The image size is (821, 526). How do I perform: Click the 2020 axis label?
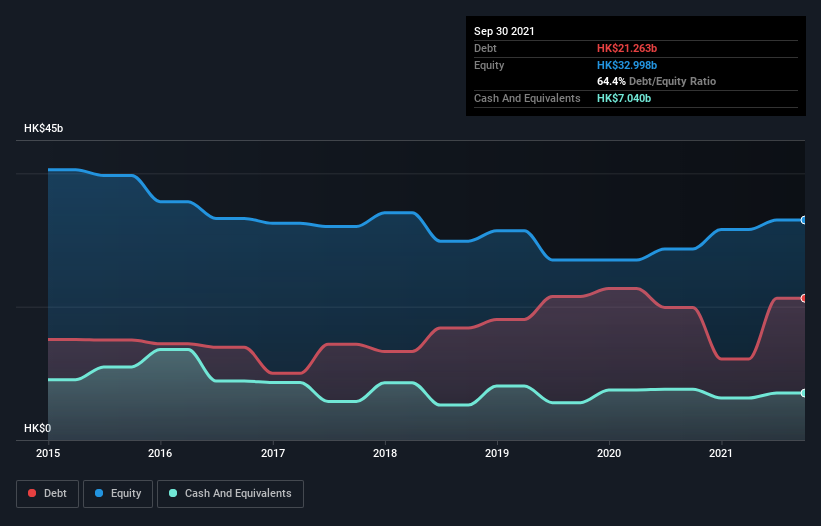point(609,453)
